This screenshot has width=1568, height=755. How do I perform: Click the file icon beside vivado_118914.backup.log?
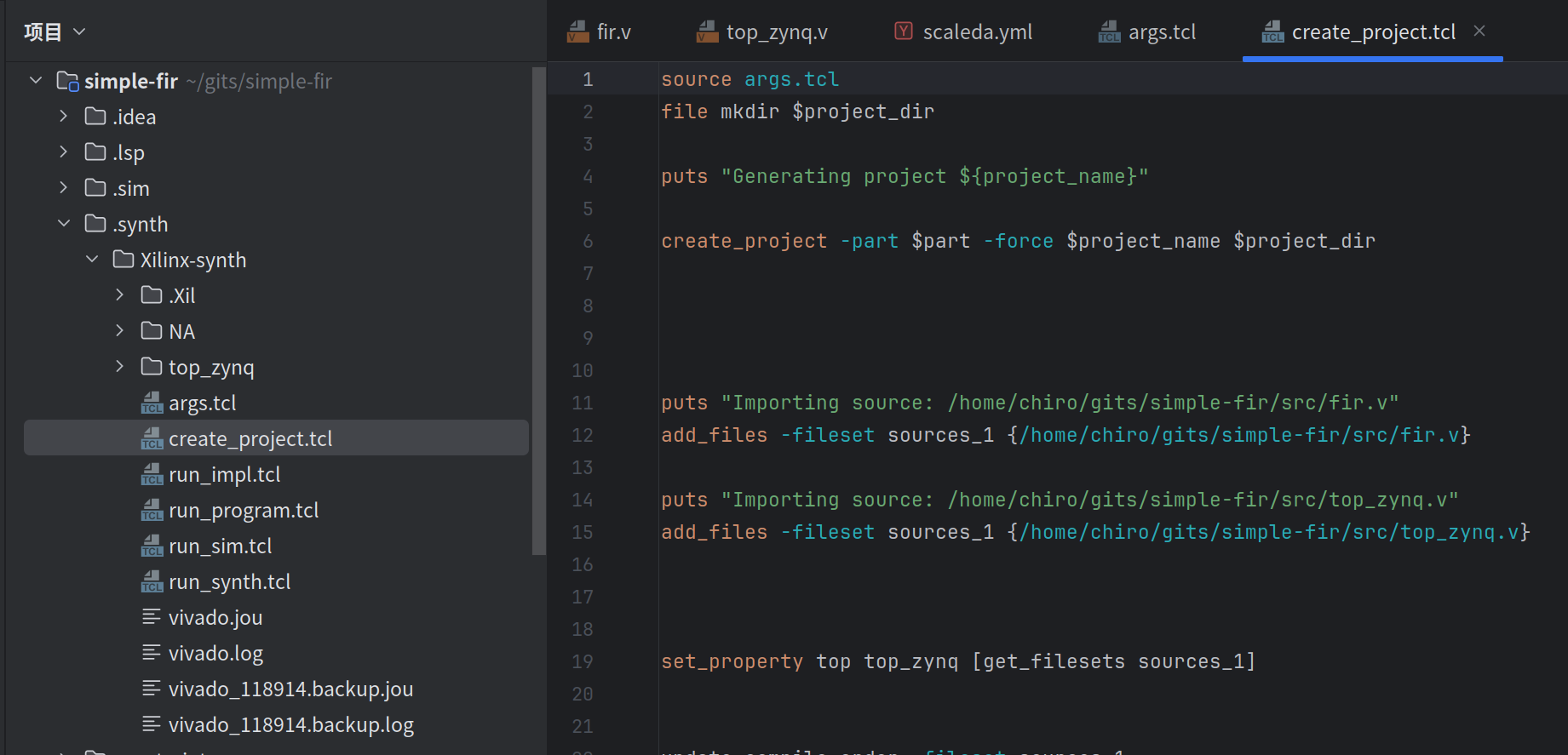(152, 724)
